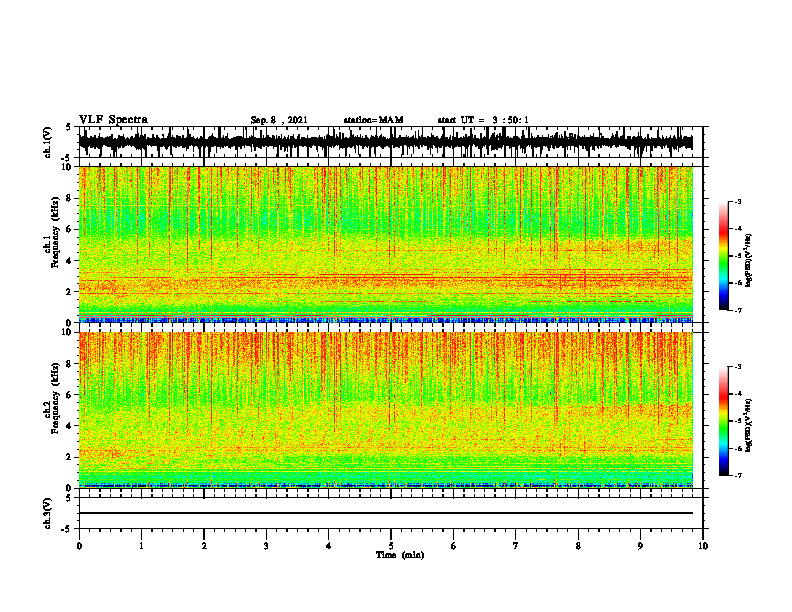Screen dimensions: 792x612
Task: Click the "start UT = 3:50:1" header text
Action: coord(483,120)
